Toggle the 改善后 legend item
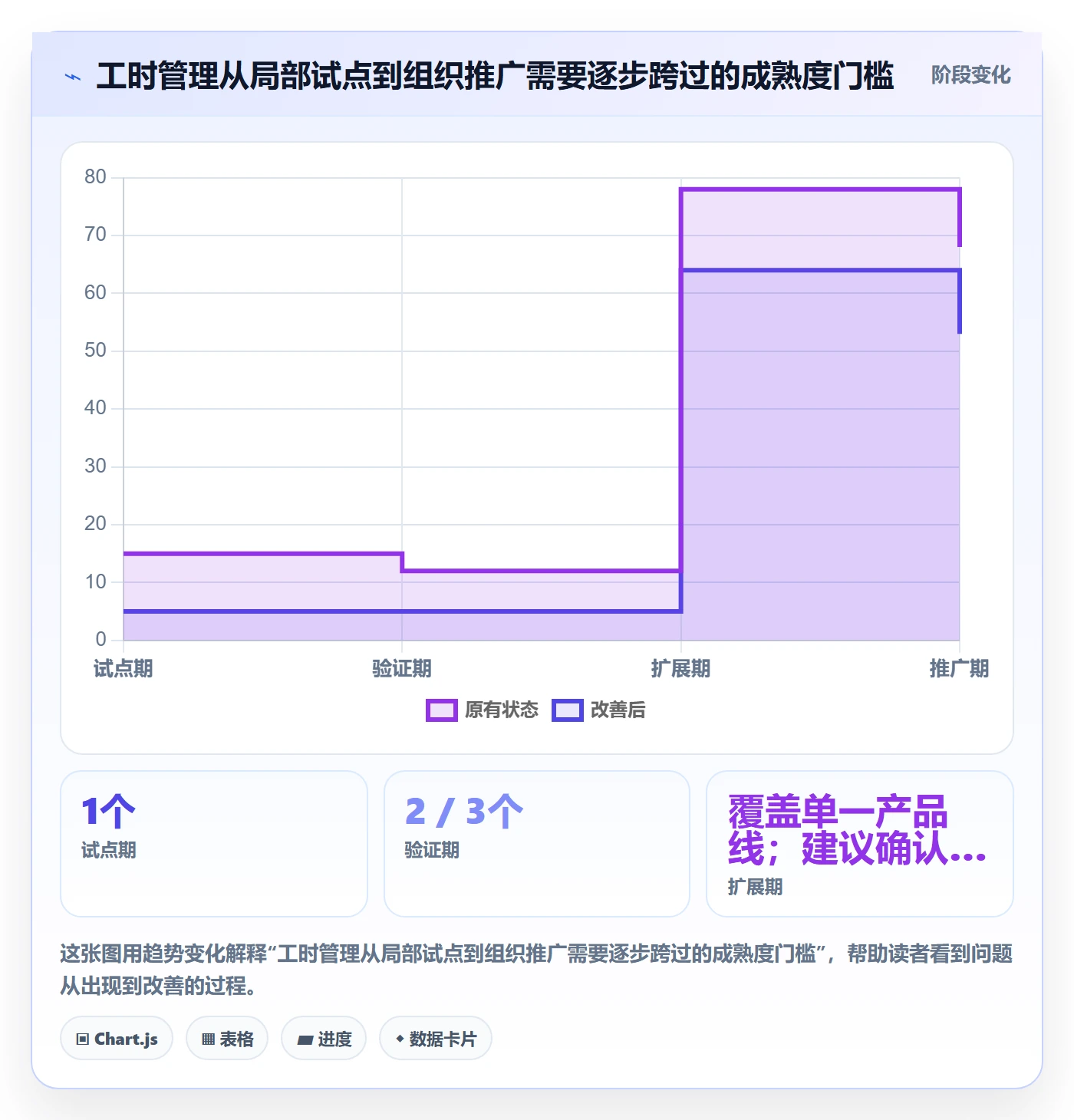 click(x=599, y=710)
